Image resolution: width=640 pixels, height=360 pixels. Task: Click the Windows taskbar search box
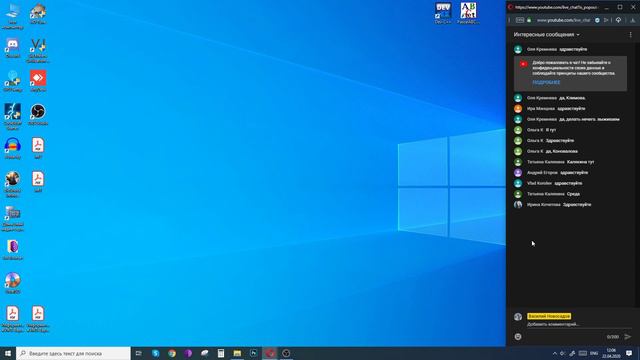tap(73, 353)
